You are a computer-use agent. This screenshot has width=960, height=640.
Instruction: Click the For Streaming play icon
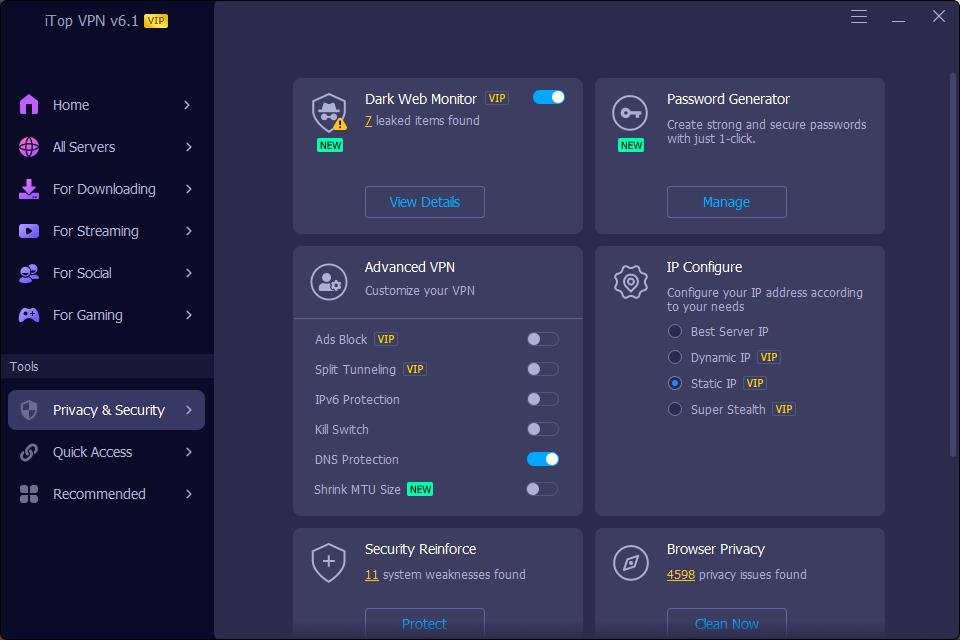pos(29,231)
